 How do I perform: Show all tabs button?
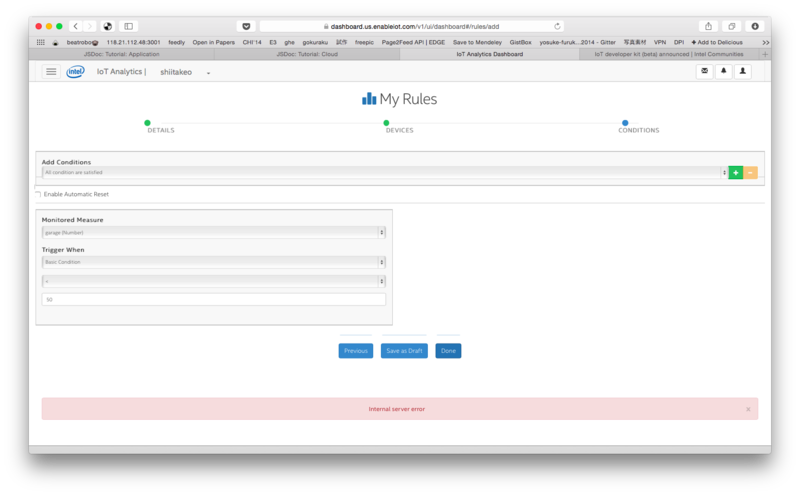732,26
